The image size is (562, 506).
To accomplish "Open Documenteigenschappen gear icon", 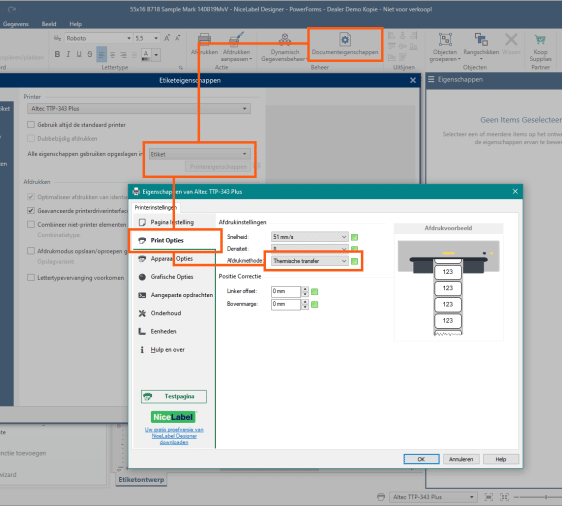I will click(345, 39).
